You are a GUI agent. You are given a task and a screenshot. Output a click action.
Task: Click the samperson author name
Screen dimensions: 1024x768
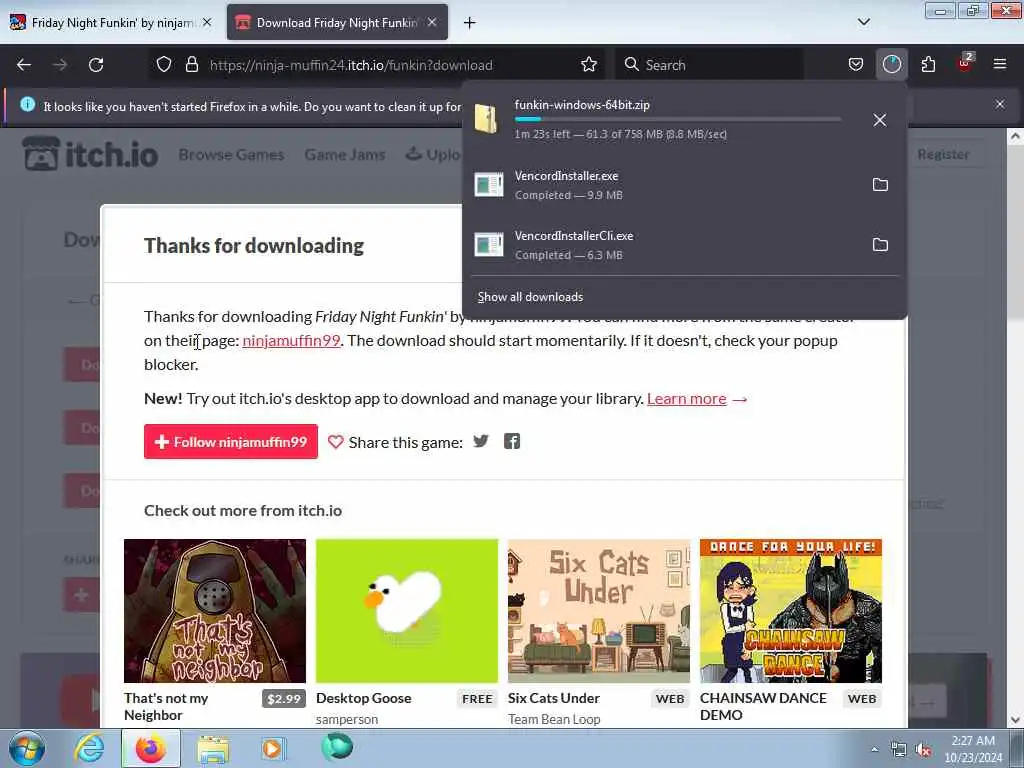tap(347, 719)
